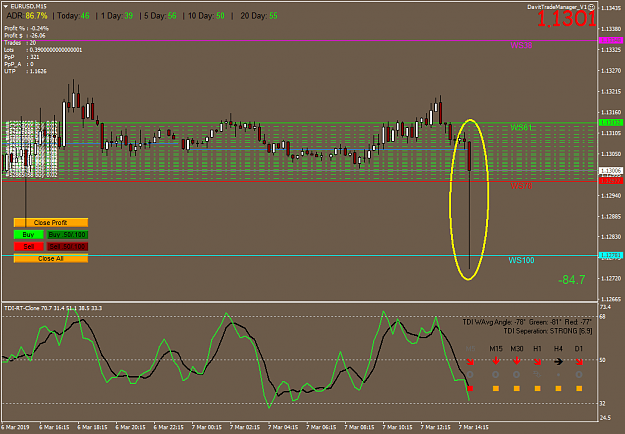
Task: Click the orange square under D1
Action: pos(579,388)
